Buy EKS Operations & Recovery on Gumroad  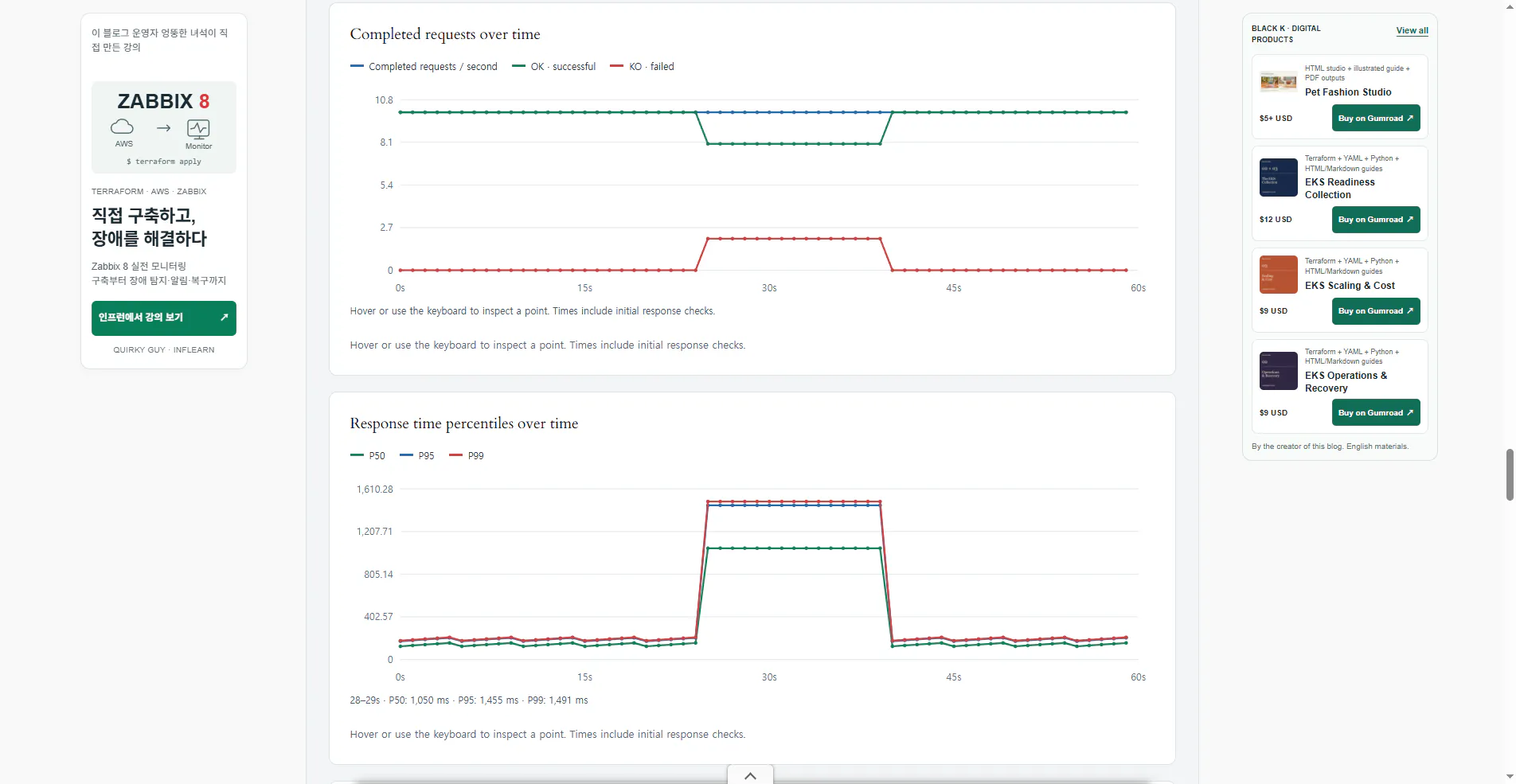[1375, 412]
